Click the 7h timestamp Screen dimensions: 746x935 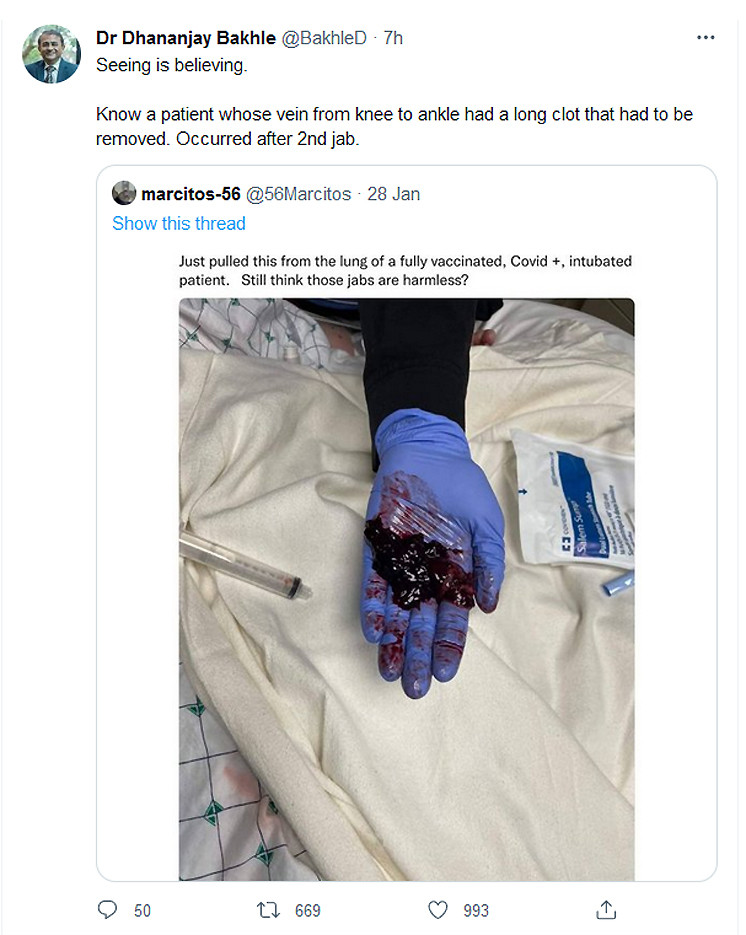pos(393,38)
